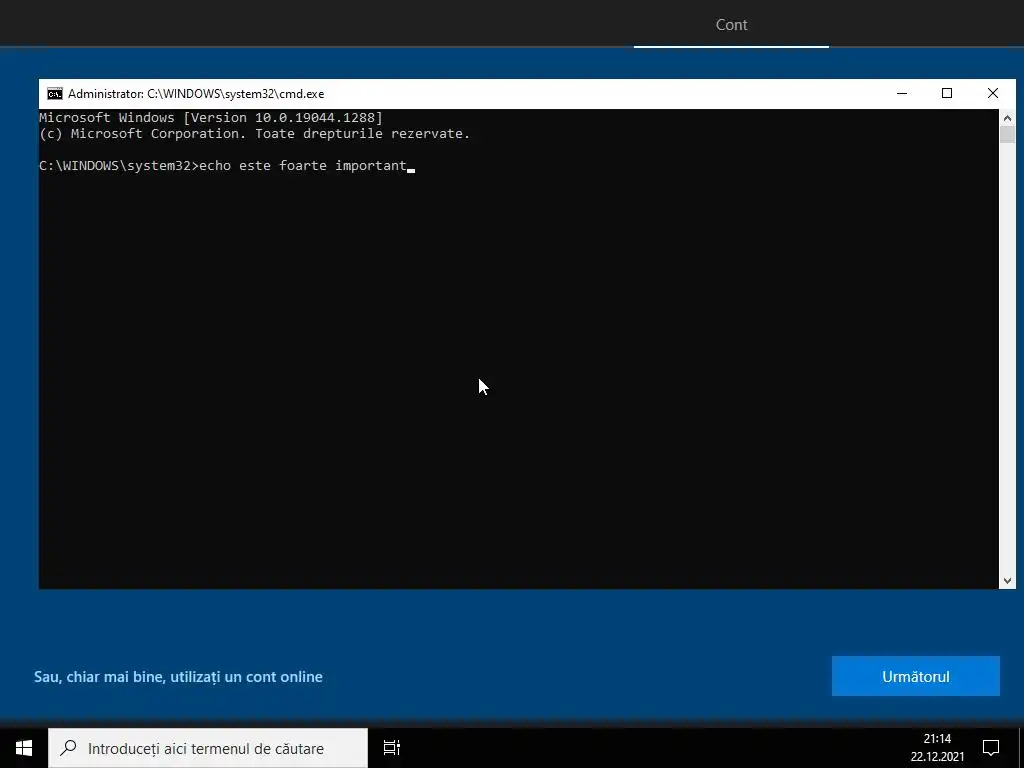
Task: Click the cmd window scrollbar thumb
Action: tap(1007, 135)
